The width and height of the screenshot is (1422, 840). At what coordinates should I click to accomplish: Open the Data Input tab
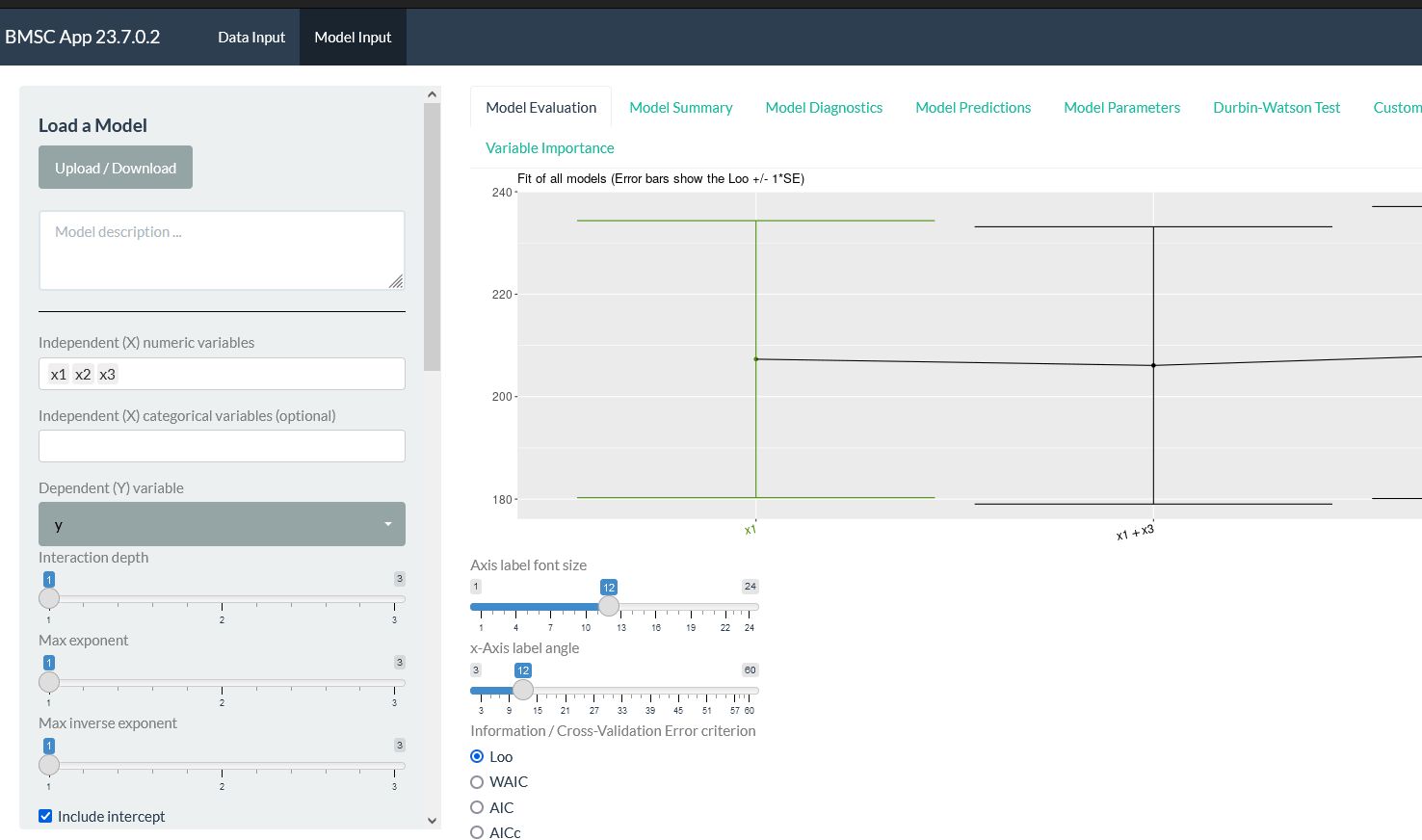click(x=251, y=38)
